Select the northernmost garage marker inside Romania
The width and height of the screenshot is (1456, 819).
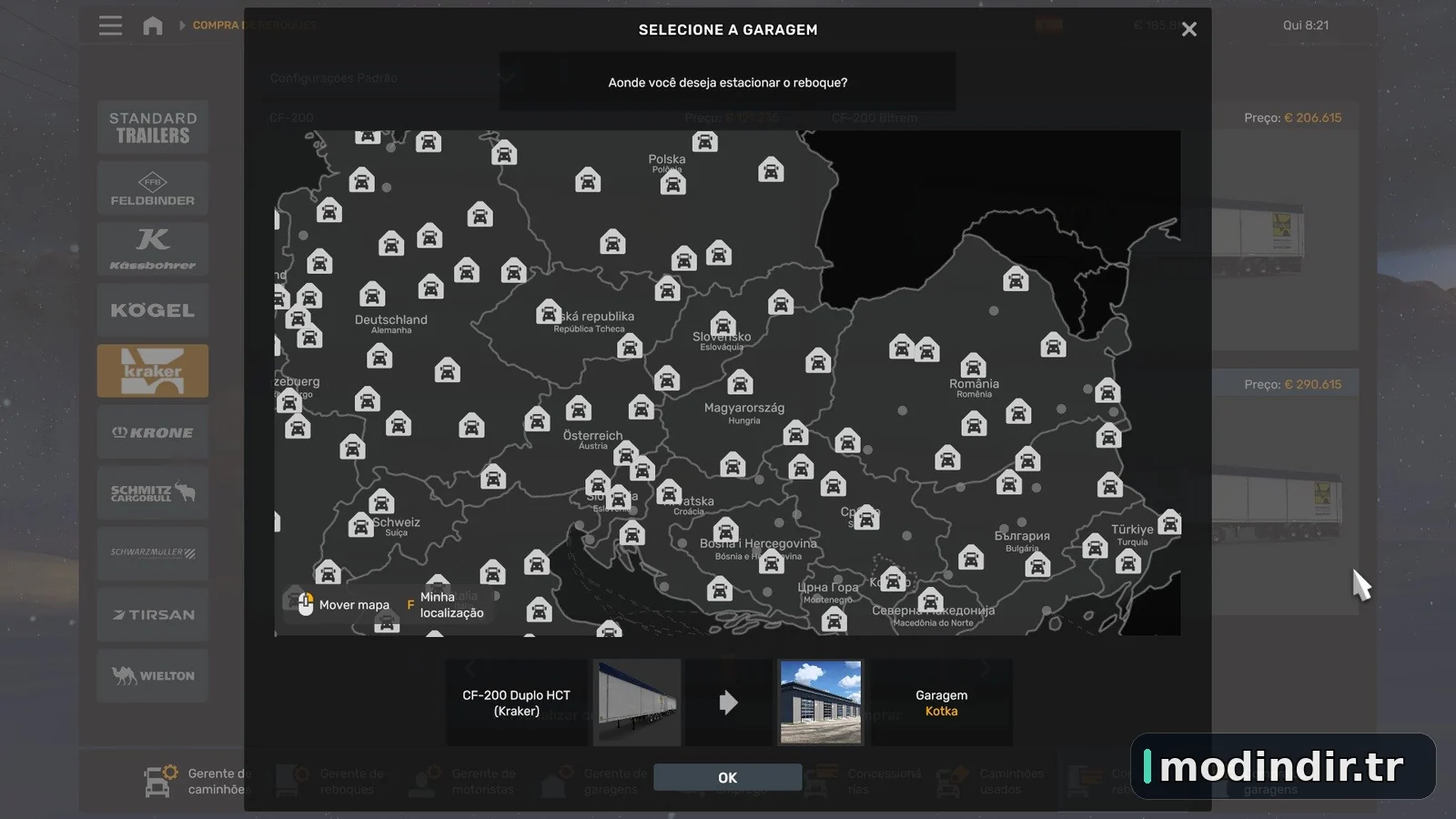point(1016,279)
